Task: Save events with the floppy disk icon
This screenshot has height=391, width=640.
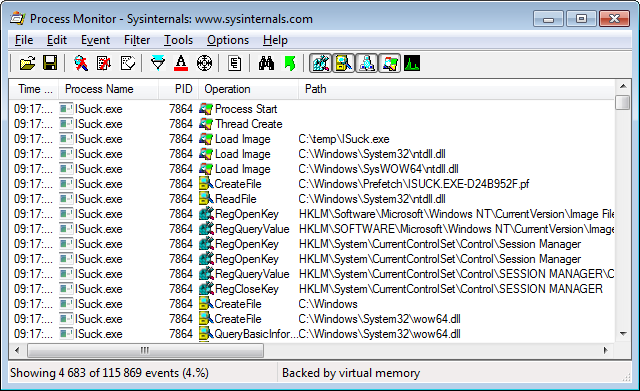Action: [50, 63]
